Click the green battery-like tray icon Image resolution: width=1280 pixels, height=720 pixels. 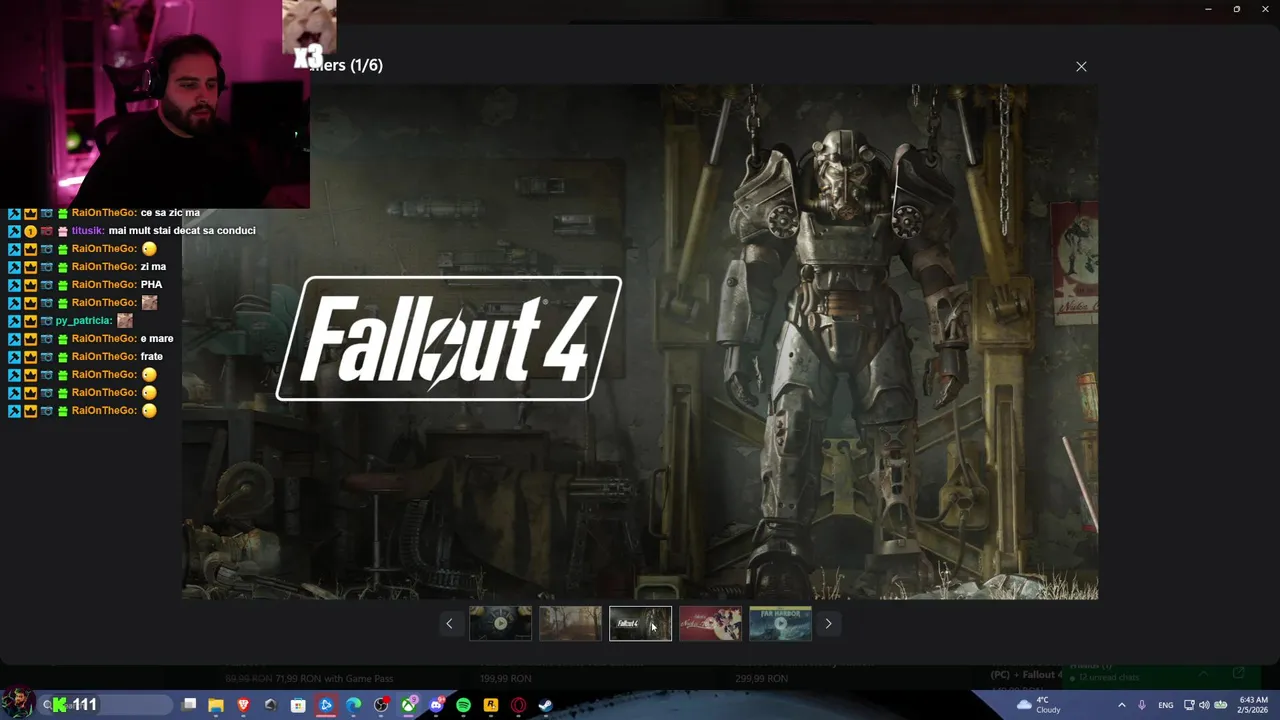(1221, 705)
